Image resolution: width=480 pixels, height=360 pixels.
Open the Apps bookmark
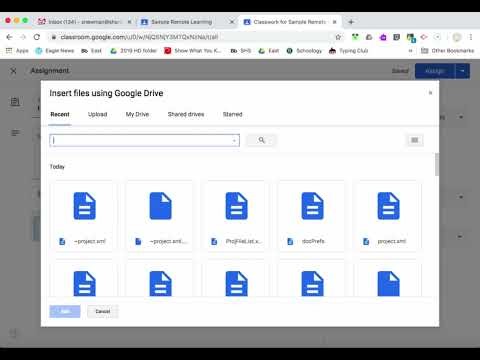[17, 51]
